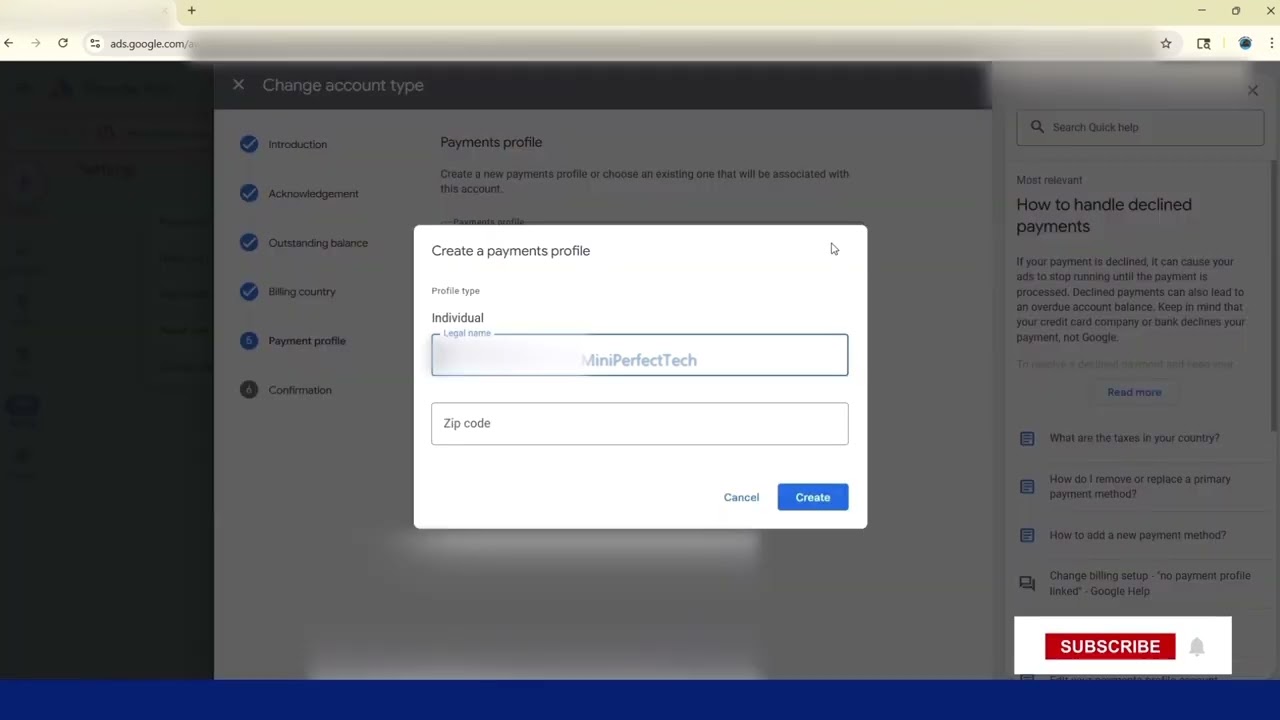Click the article icon beside add payment method
Screen dimensions: 1280x720
(1027, 535)
